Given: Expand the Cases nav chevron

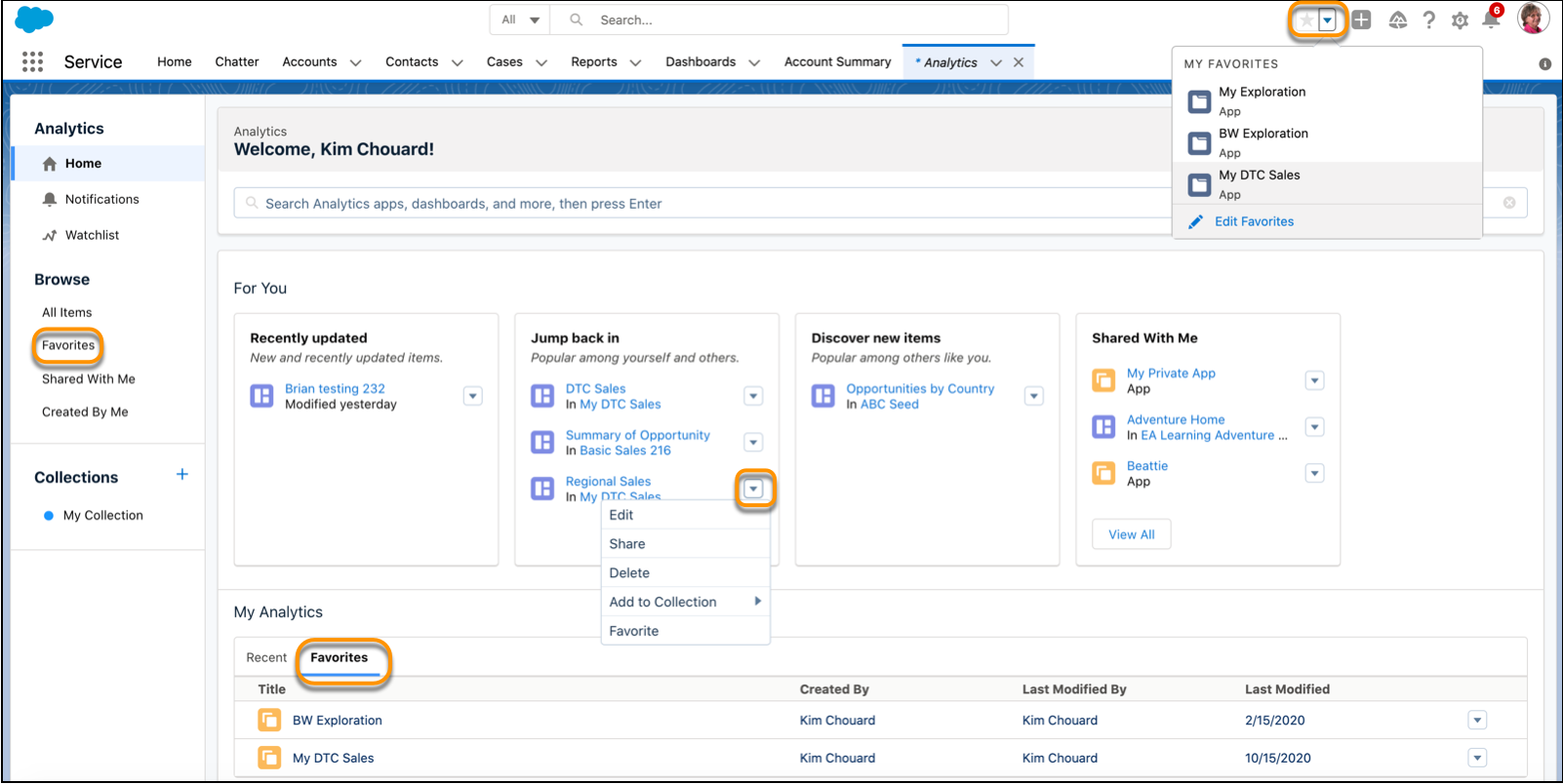Looking at the screenshot, I should (x=541, y=62).
